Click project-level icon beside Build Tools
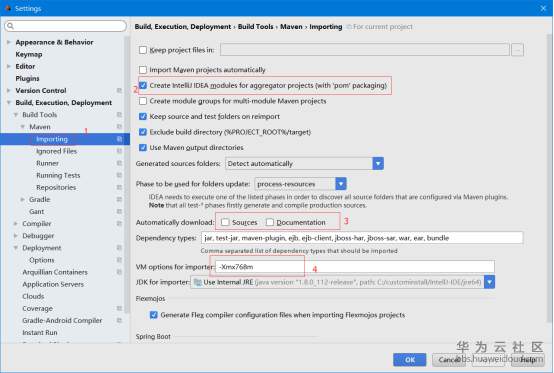 pyautogui.click(x=119, y=114)
